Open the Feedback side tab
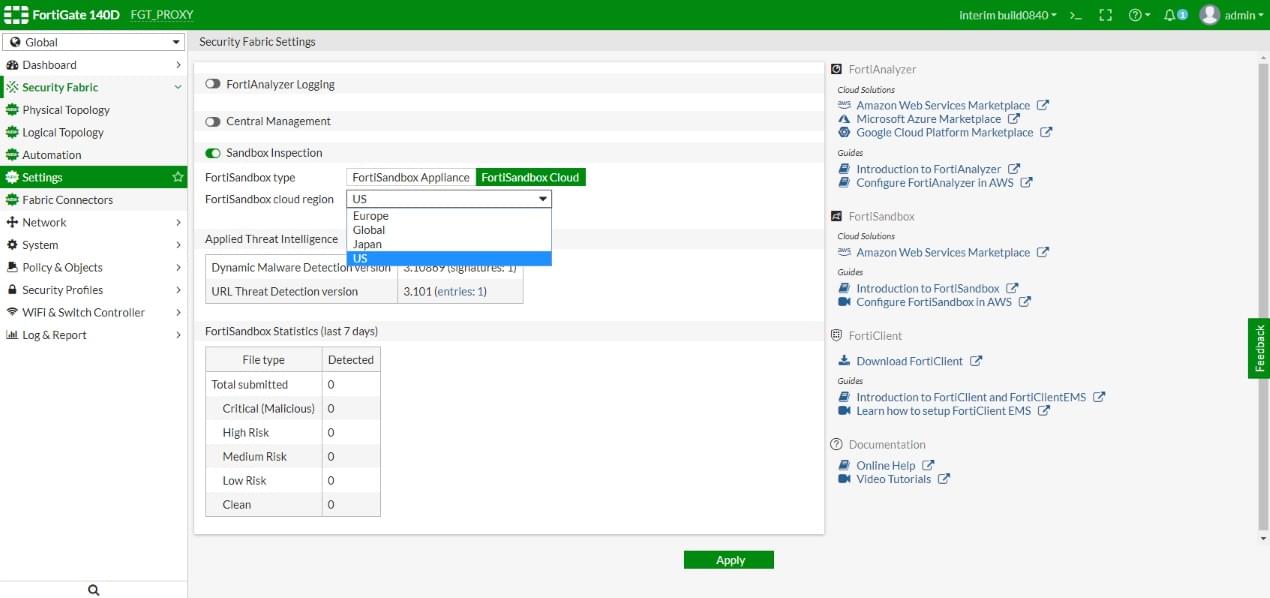This screenshot has height=598, width=1270. [x=1259, y=348]
